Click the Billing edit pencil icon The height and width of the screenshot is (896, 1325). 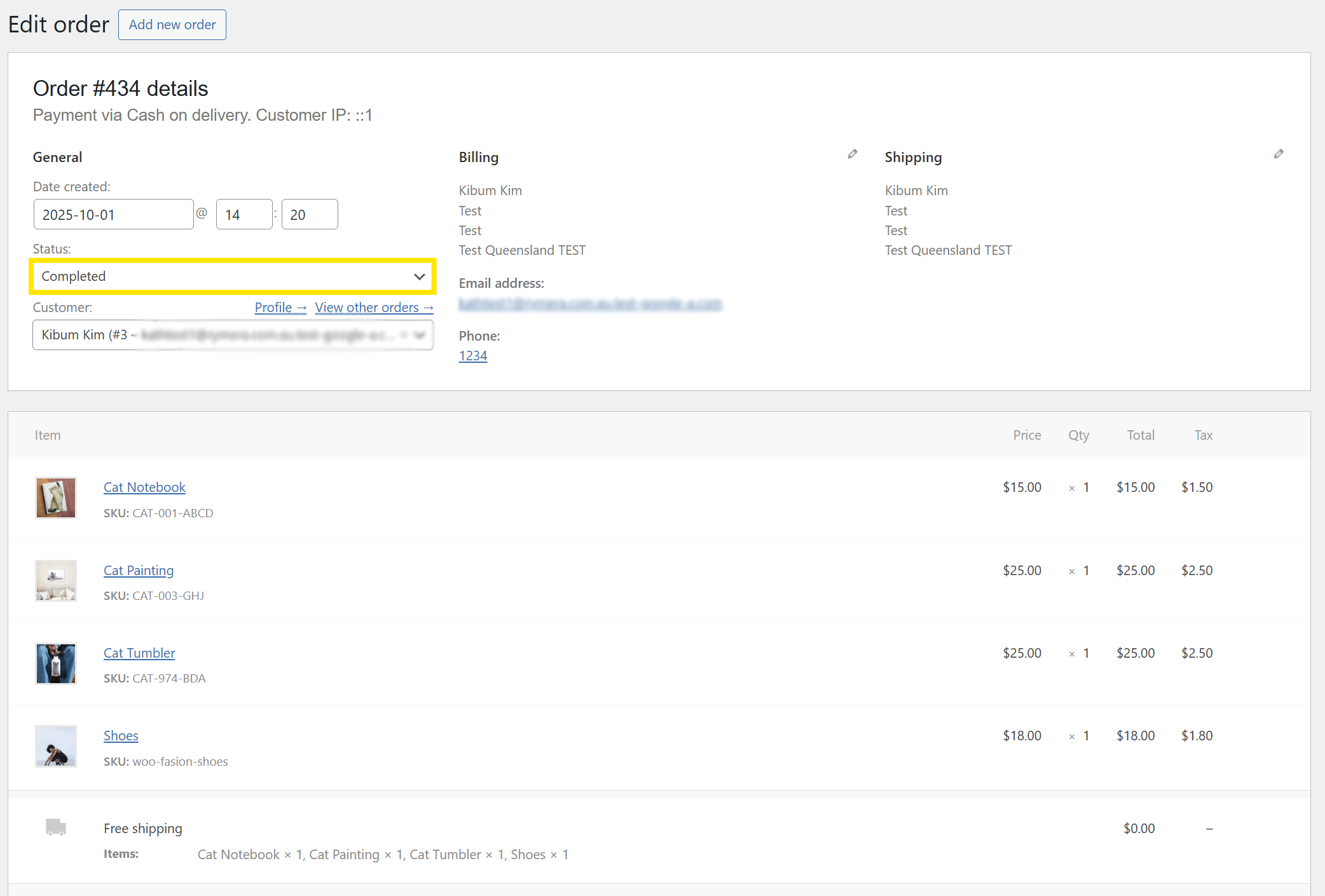coord(853,154)
